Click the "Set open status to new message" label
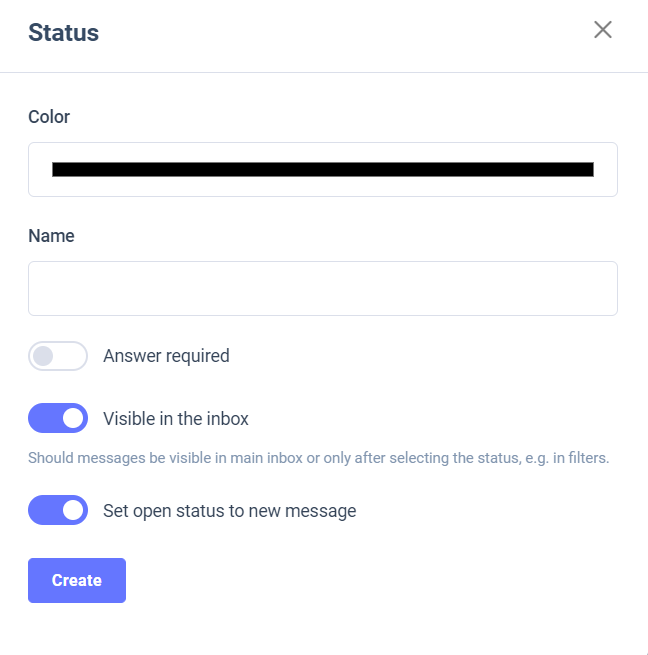Viewport: 648px width, 655px height. pyautogui.click(x=229, y=510)
